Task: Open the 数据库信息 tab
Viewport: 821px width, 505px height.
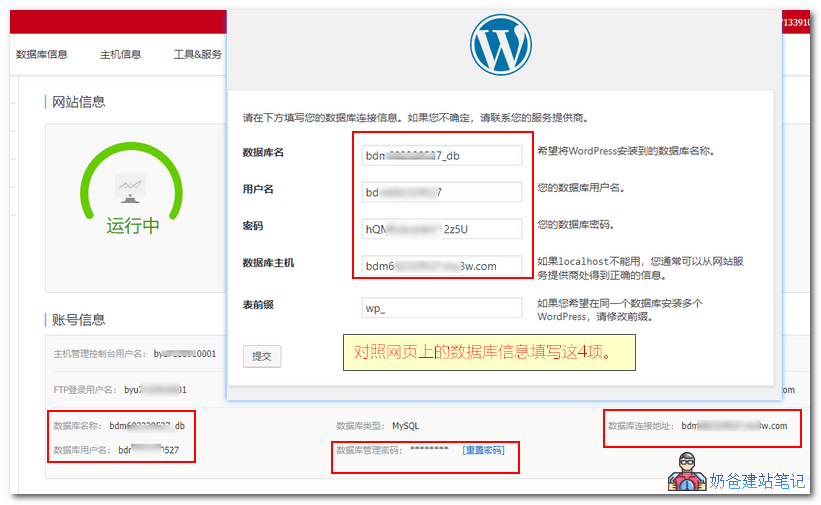Action: [42, 54]
